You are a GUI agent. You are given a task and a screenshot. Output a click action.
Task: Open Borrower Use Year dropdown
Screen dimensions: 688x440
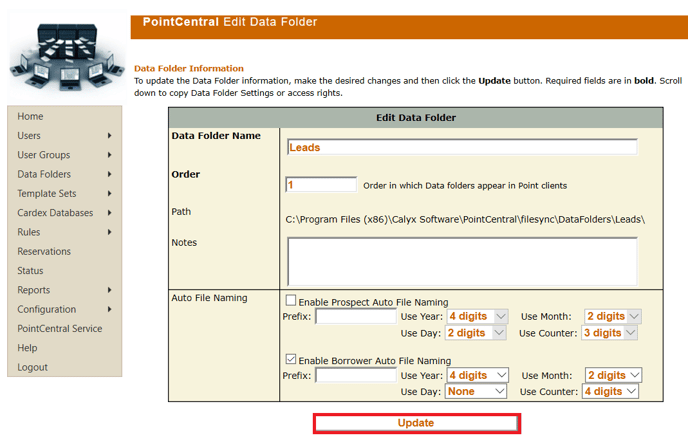(x=477, y=376)
